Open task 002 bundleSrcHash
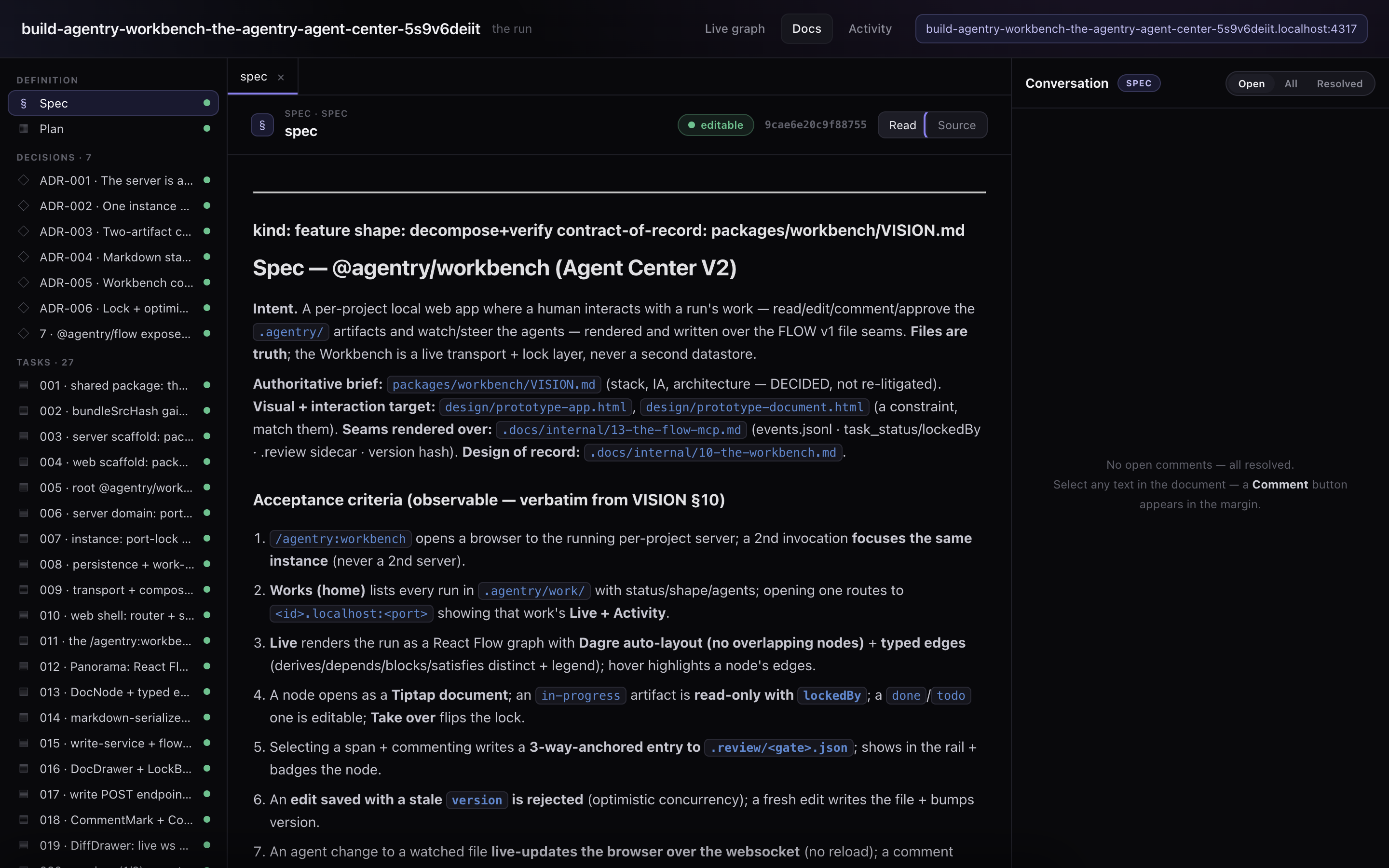This screenshot has height=868, width=1389. [113, 411]
